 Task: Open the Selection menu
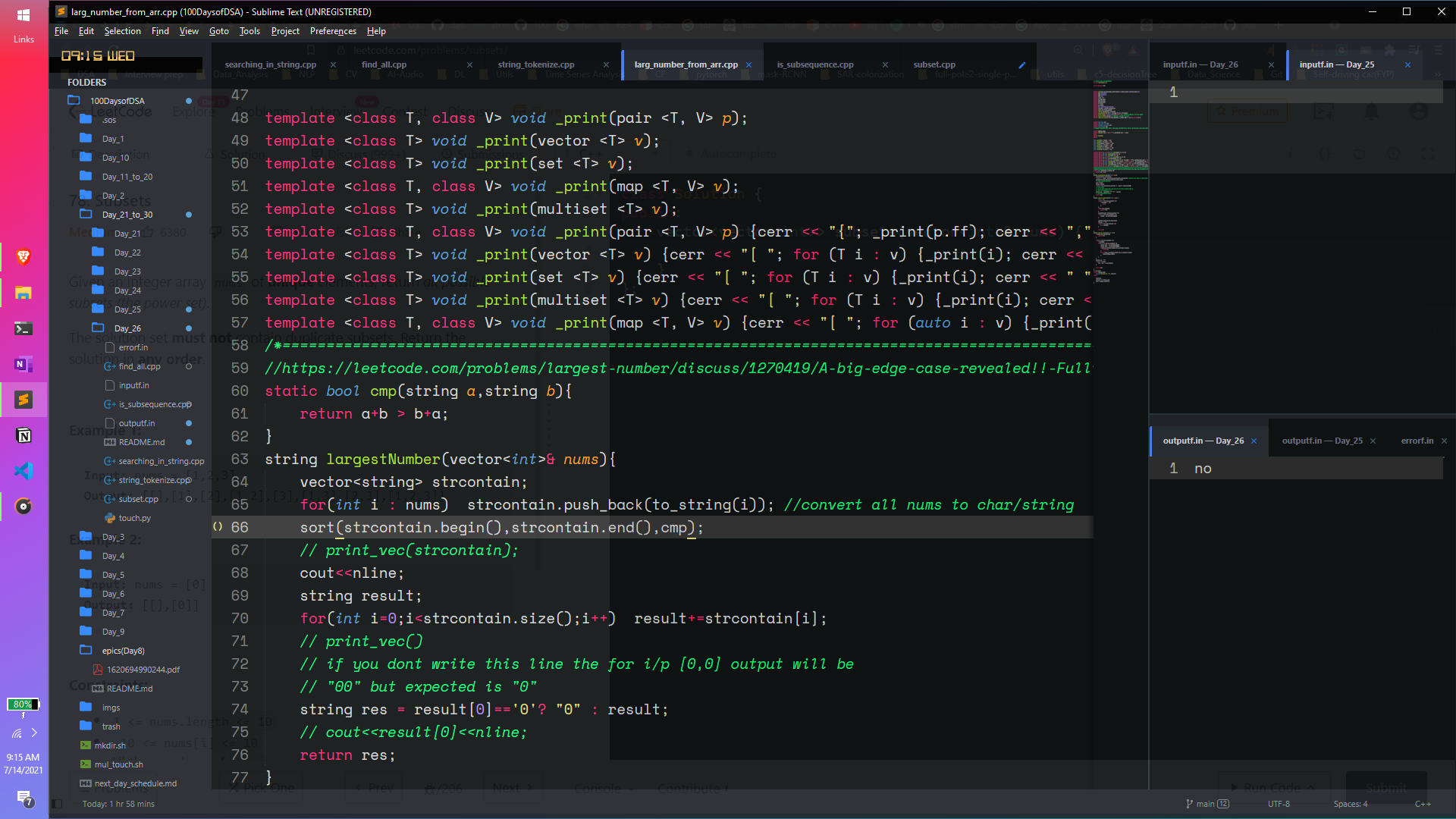tap(122, 31)
